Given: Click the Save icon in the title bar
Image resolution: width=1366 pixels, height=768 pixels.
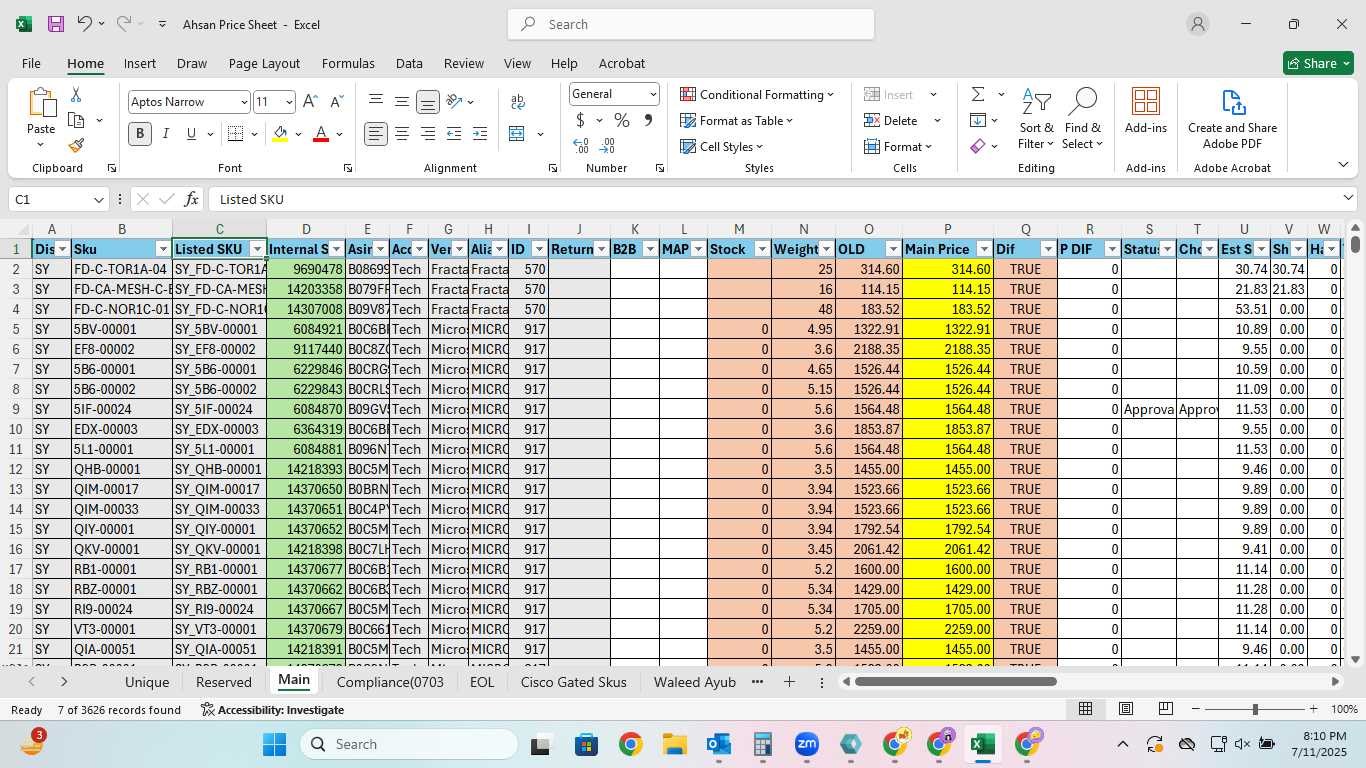Looking at the screenshot, I should [x=56, y=24].
